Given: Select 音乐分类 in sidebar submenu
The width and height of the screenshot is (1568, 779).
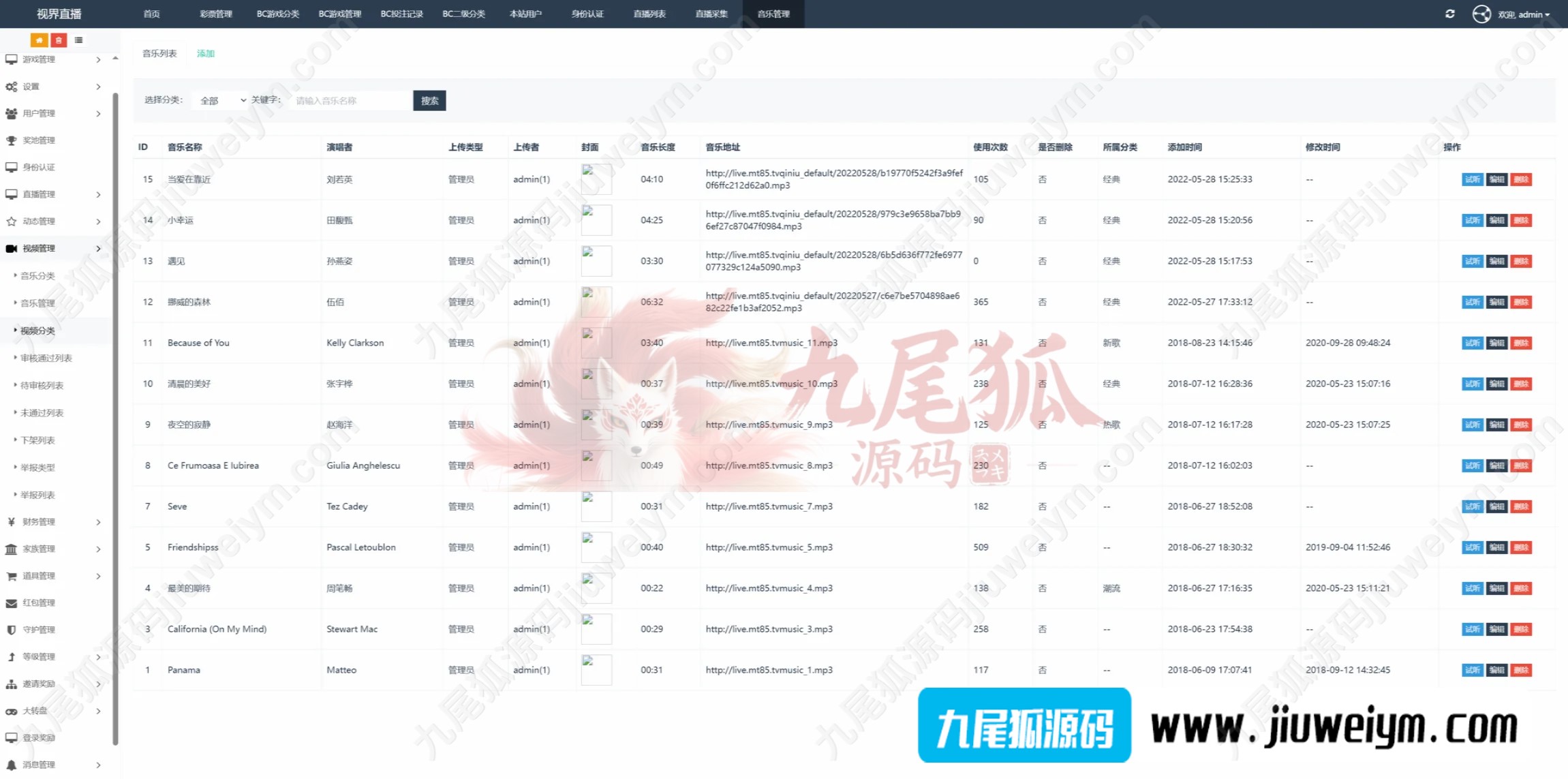Looking at the screenshot, I should 37,276.
